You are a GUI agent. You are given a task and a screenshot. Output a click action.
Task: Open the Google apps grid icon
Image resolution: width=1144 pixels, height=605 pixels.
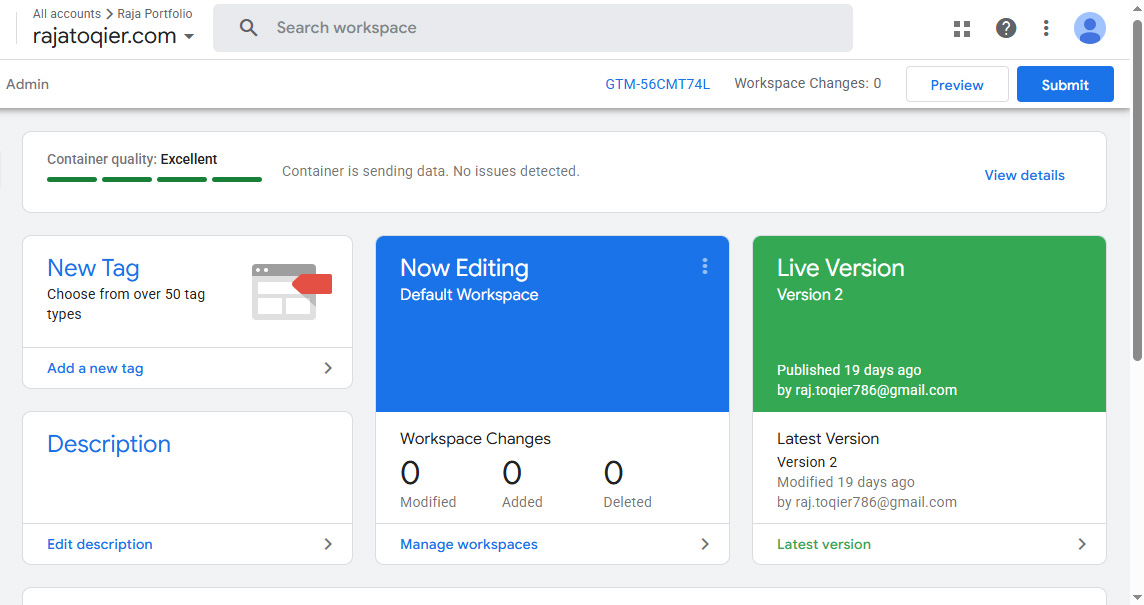[961, 28]
